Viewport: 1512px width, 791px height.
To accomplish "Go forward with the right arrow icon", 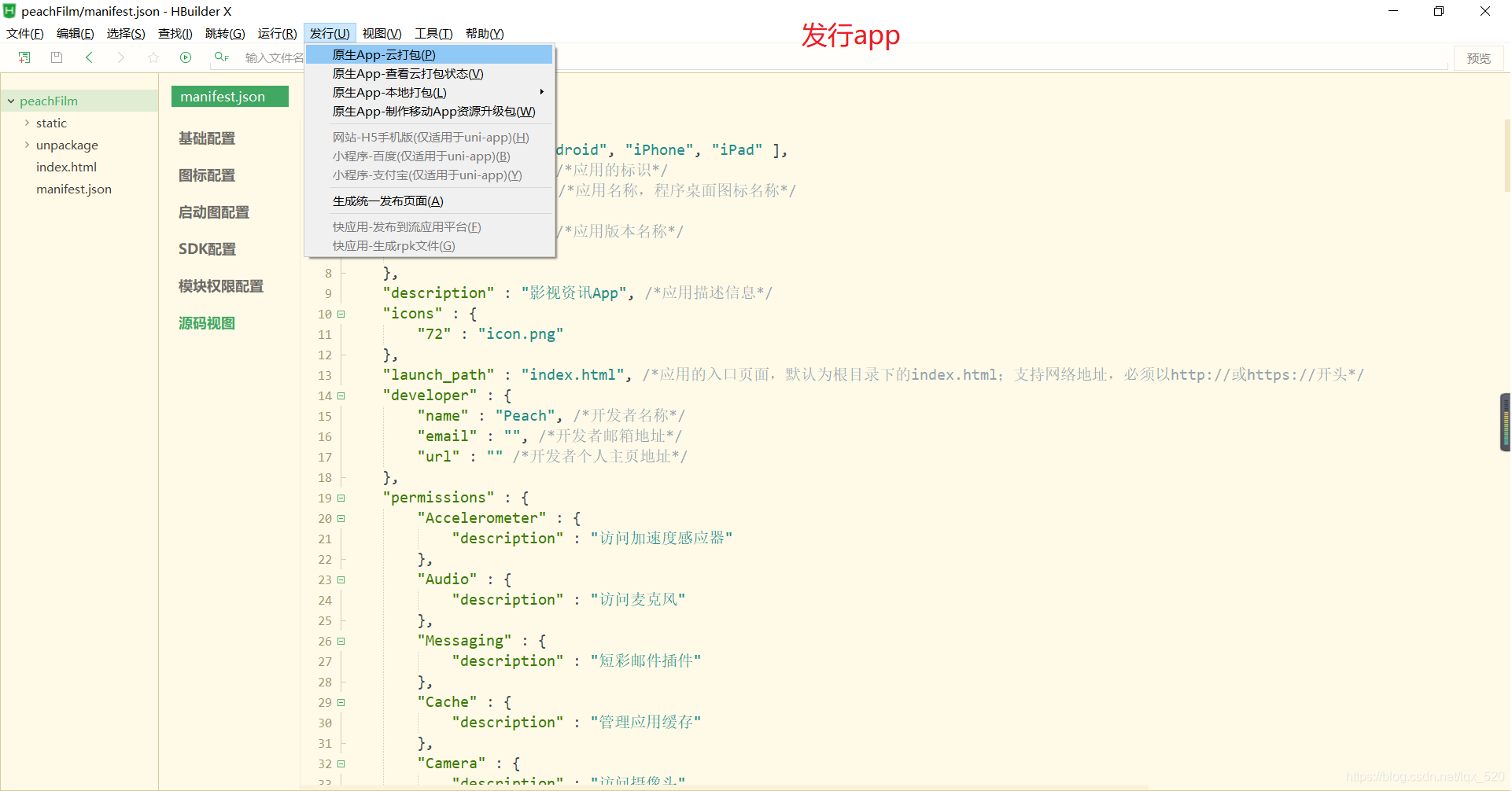I will click(120, 57).
